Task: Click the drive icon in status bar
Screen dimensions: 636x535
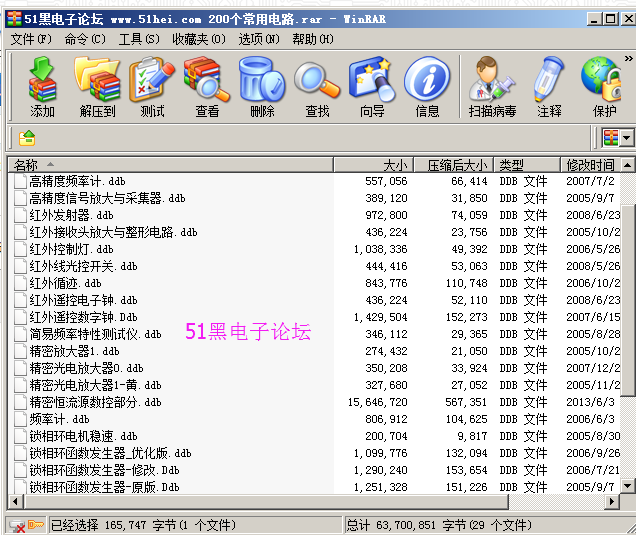Action: (x=17, y=526)
